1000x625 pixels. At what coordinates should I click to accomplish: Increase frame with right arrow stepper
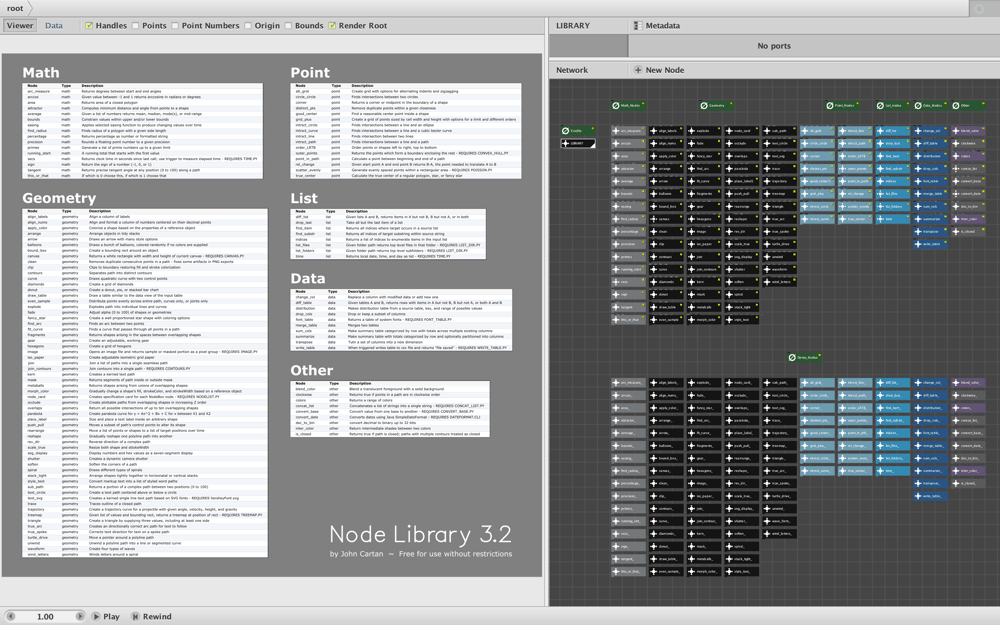80,617
